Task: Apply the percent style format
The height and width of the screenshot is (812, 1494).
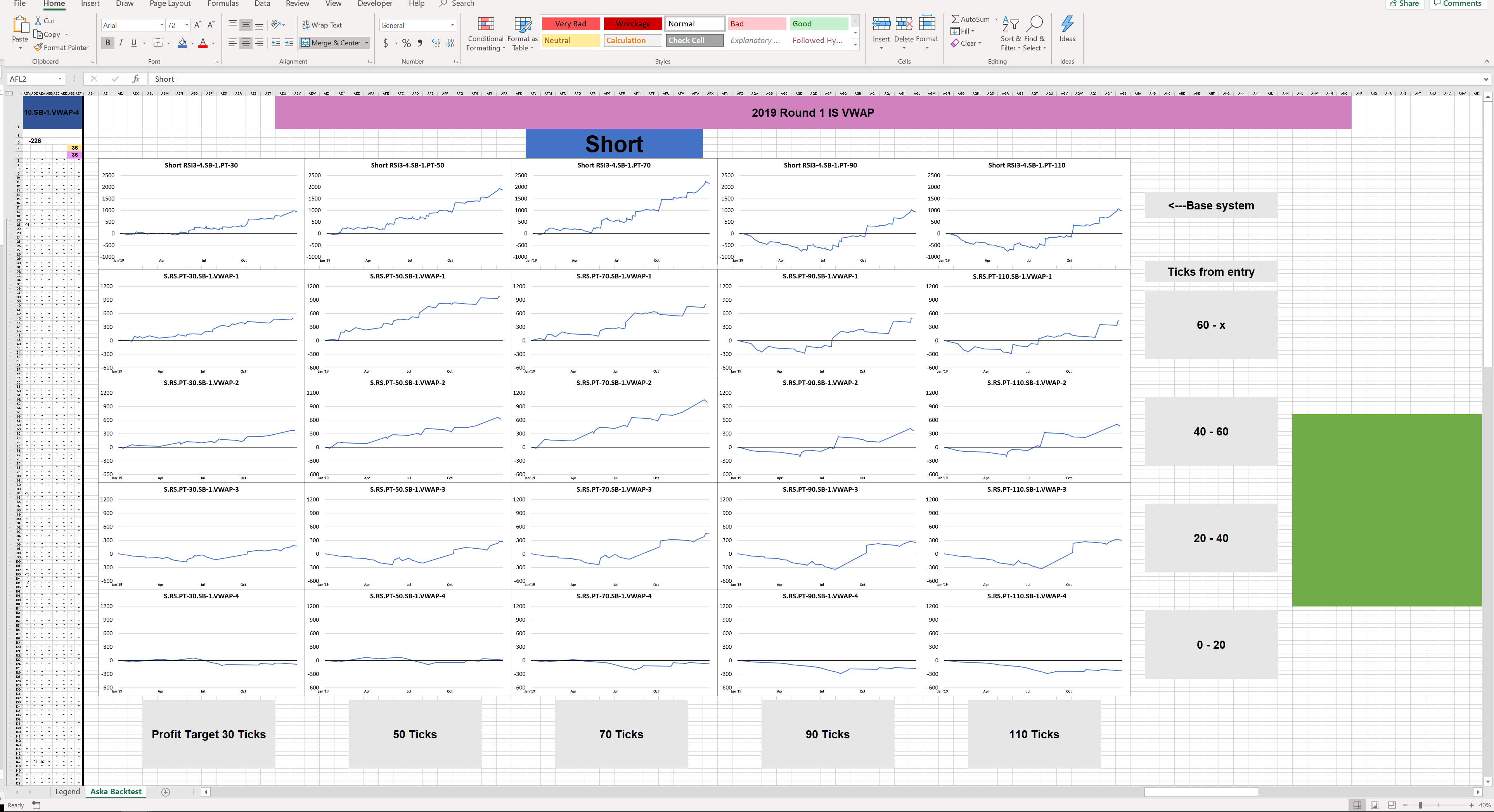Action: 407,43
